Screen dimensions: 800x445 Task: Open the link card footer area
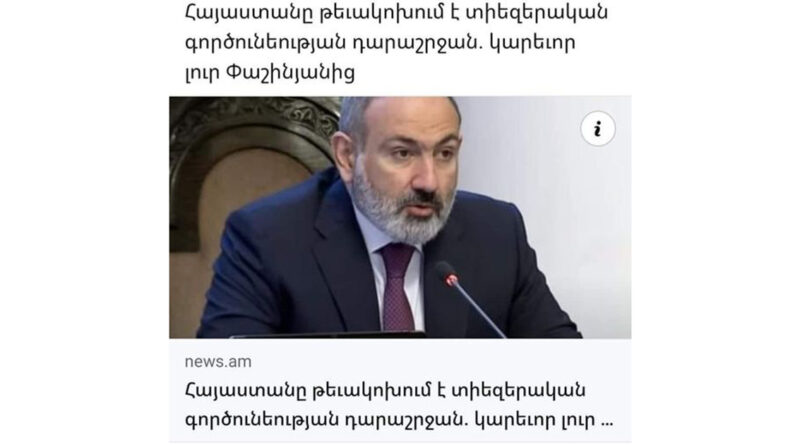click(x=400, y=390)
